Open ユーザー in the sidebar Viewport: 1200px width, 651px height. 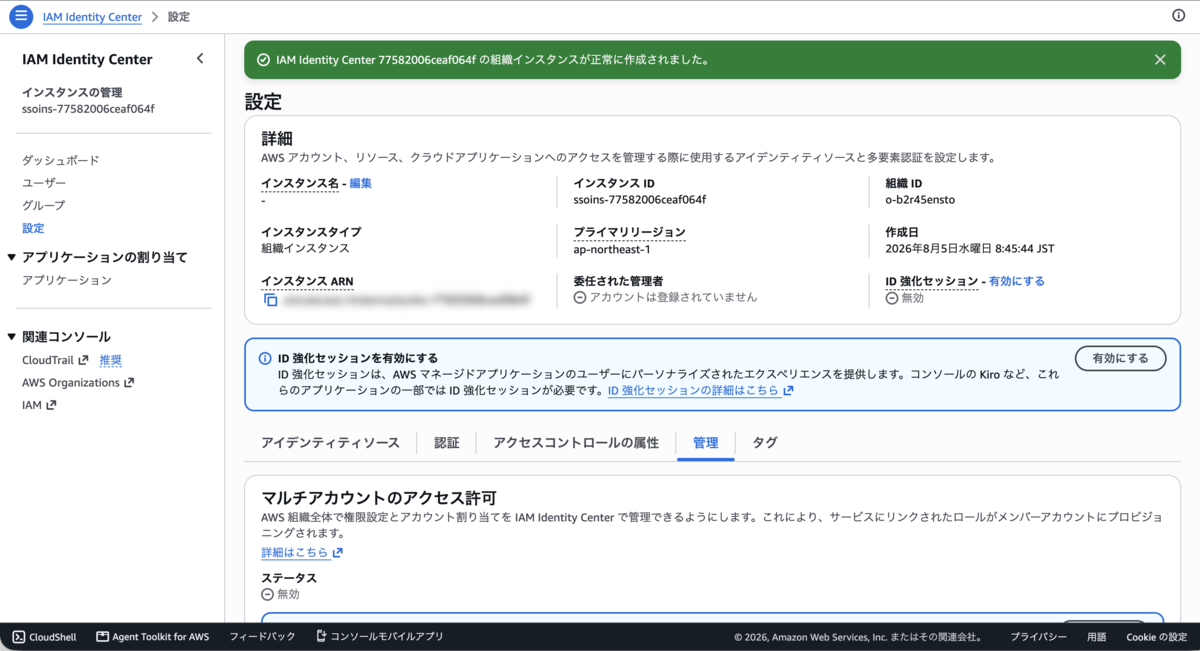44,183
